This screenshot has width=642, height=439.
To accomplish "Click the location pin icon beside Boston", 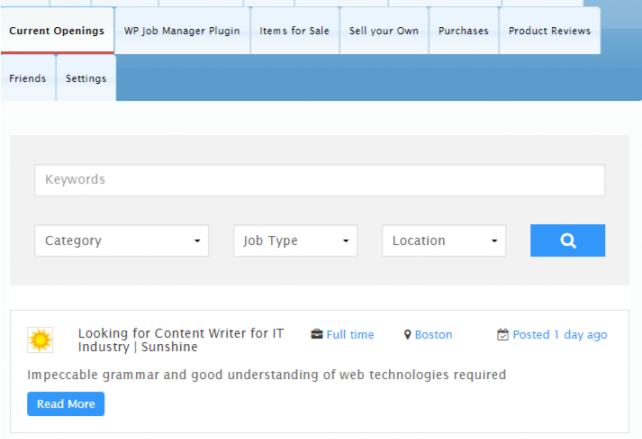I will [408, 335].
